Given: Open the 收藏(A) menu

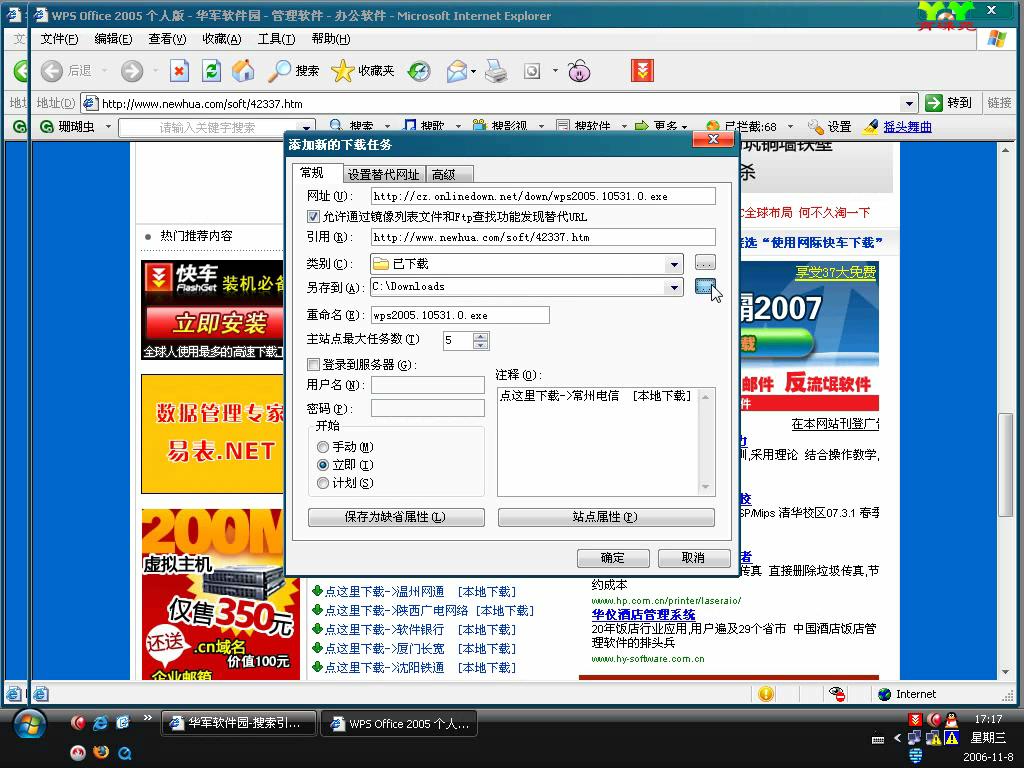Looking at the screenshot, I should click(x=222, y=39).
